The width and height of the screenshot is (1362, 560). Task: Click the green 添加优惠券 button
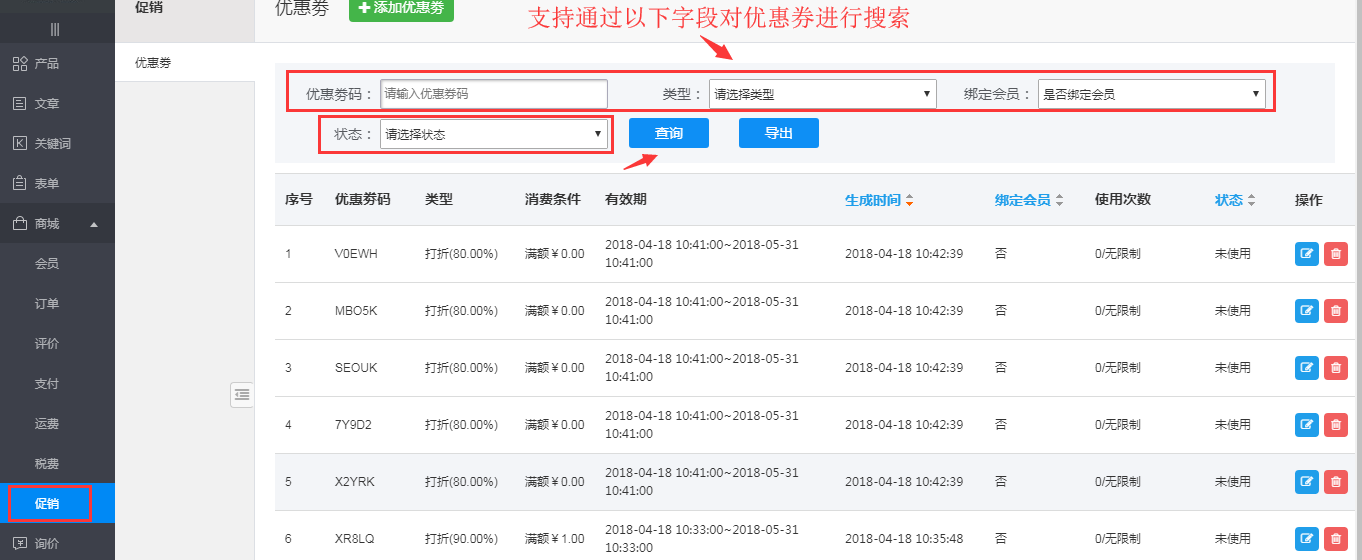tap(401, 8)
